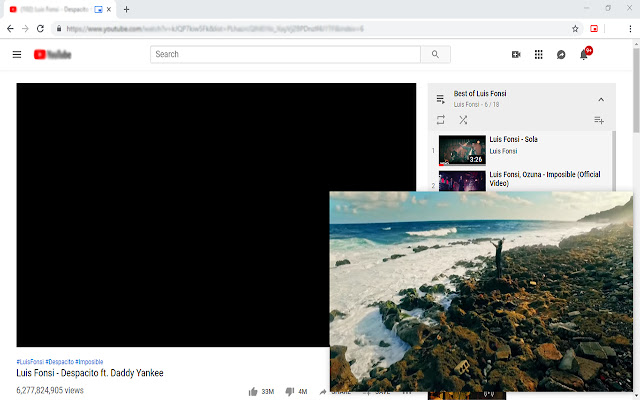The width and height of the screenshot is (640, 400).
Task: Open the Luis Fonsi - Sola title
Action: (513, 139)
